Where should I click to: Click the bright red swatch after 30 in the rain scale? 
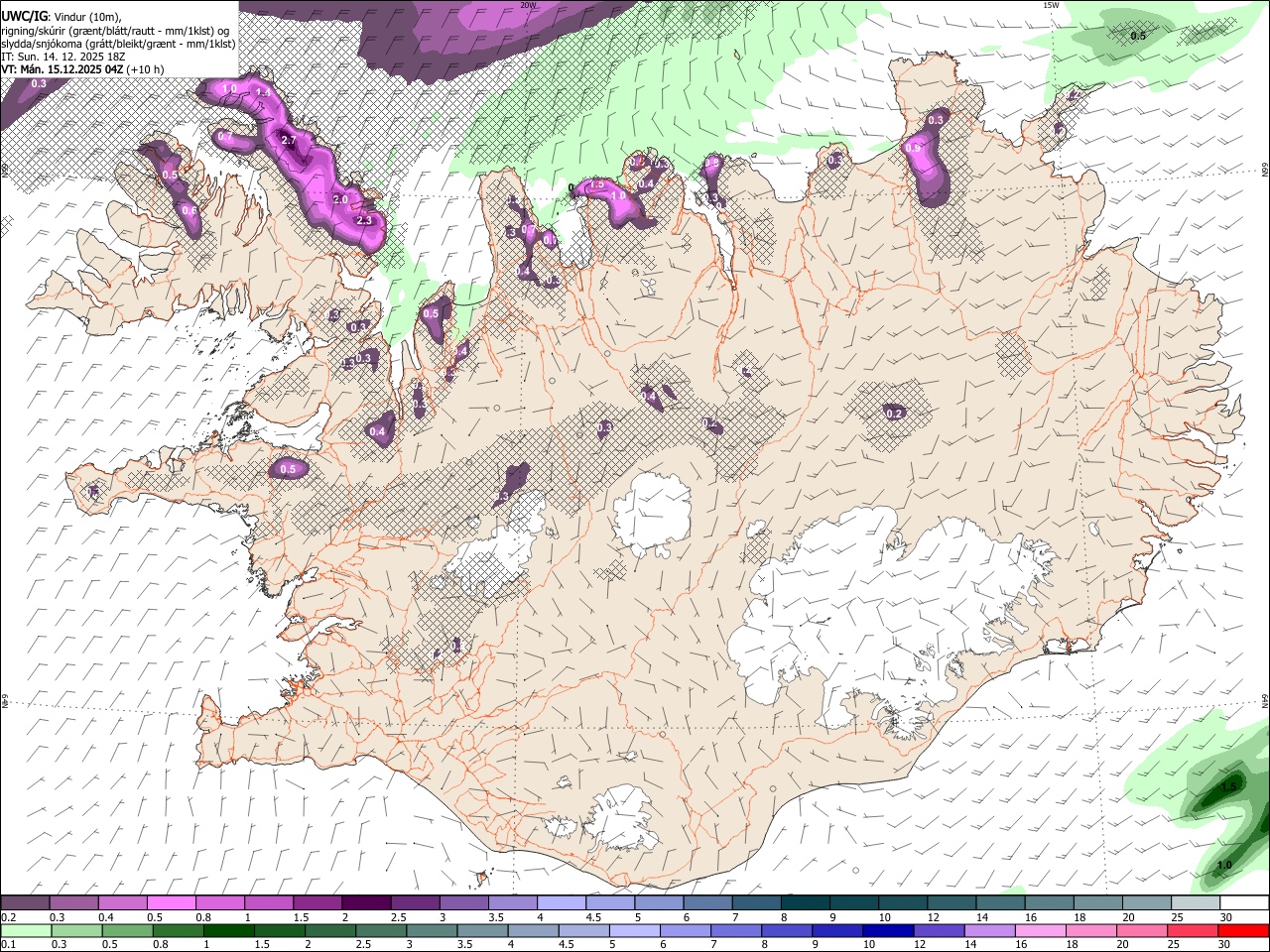(1244, 931)
